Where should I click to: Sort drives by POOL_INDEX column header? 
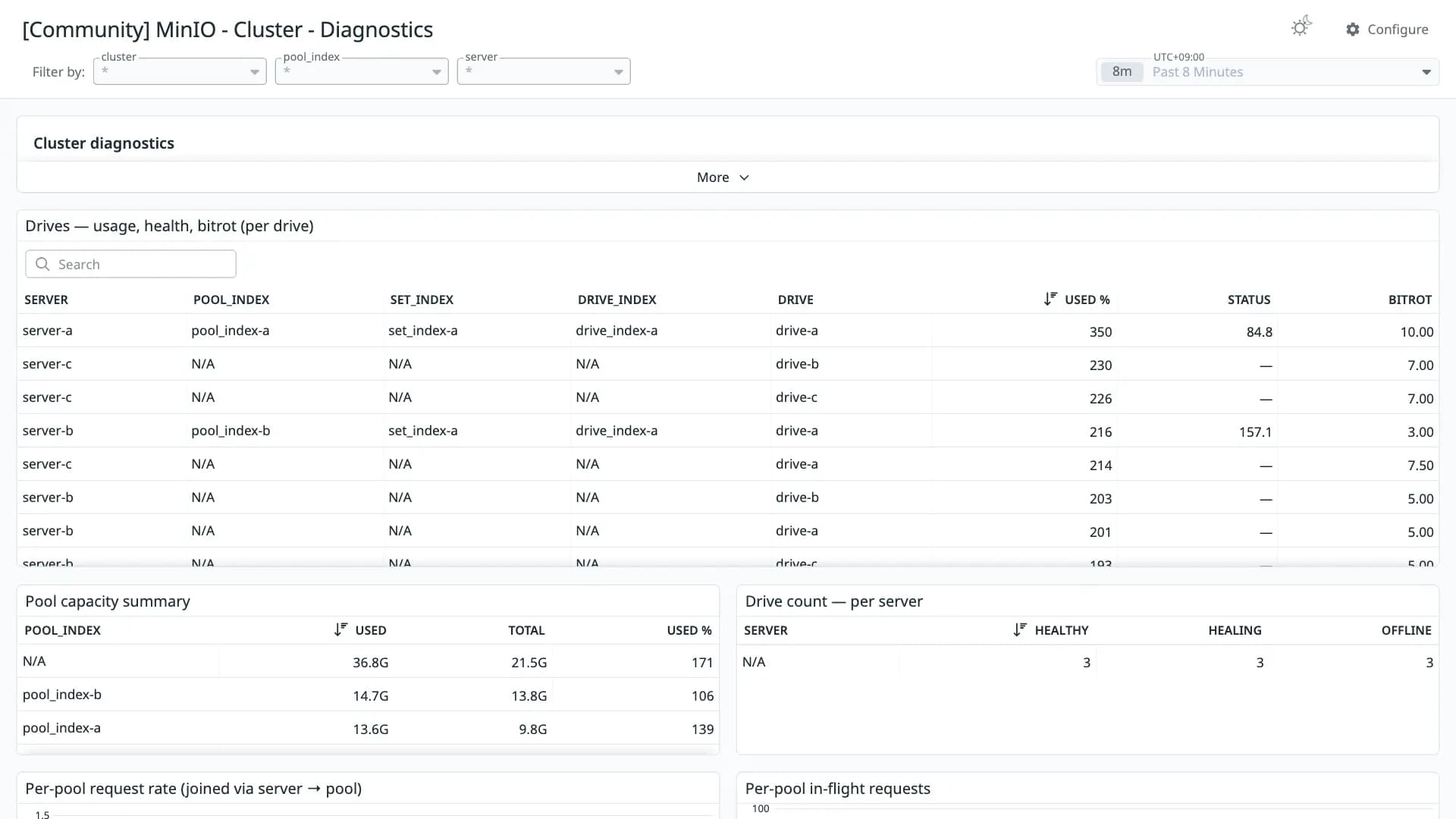[231, 300]
